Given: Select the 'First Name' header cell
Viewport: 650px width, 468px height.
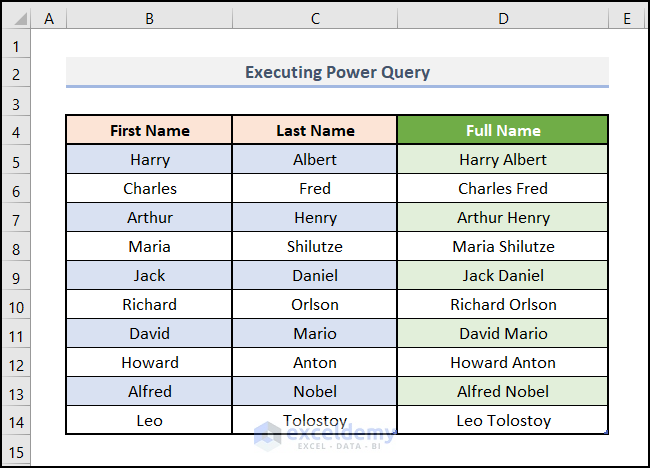Looking at the screenshot, I should [x=149, y=130].
